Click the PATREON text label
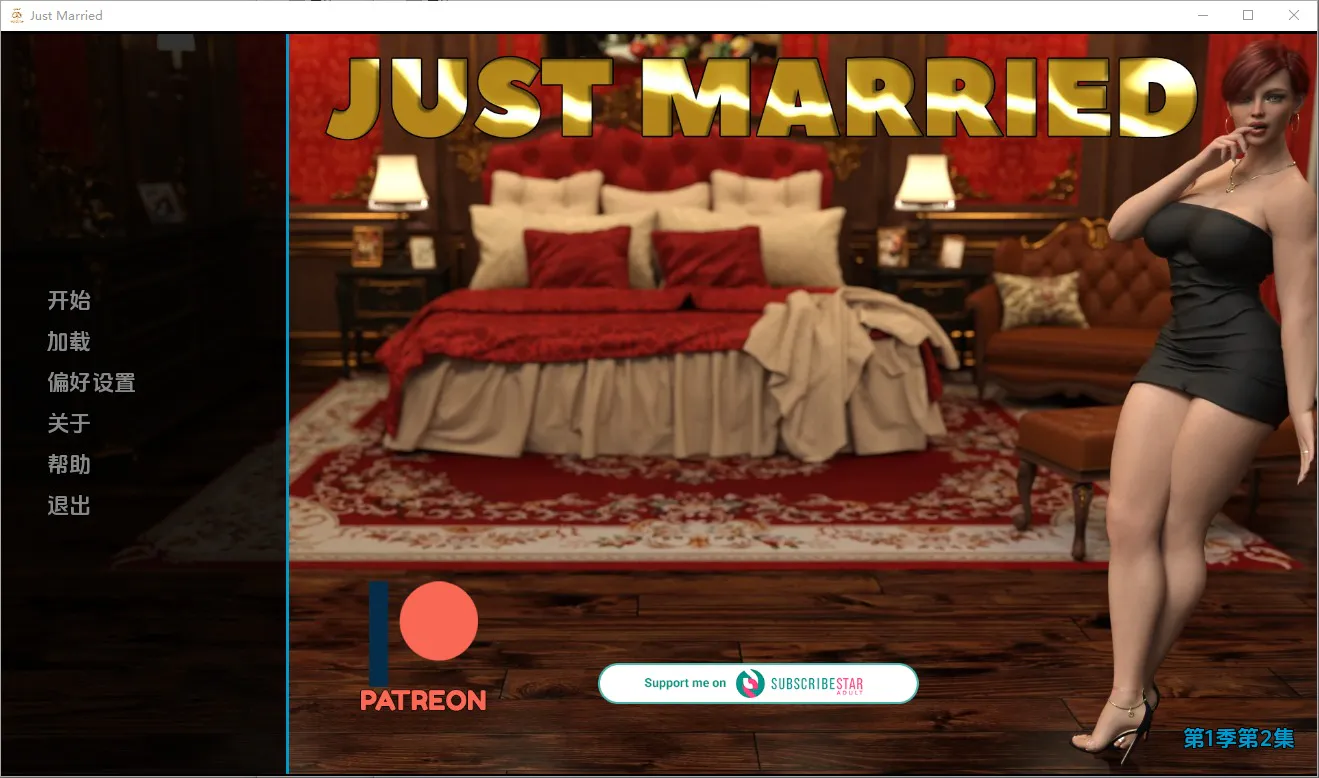 click(x=423, y=701)
